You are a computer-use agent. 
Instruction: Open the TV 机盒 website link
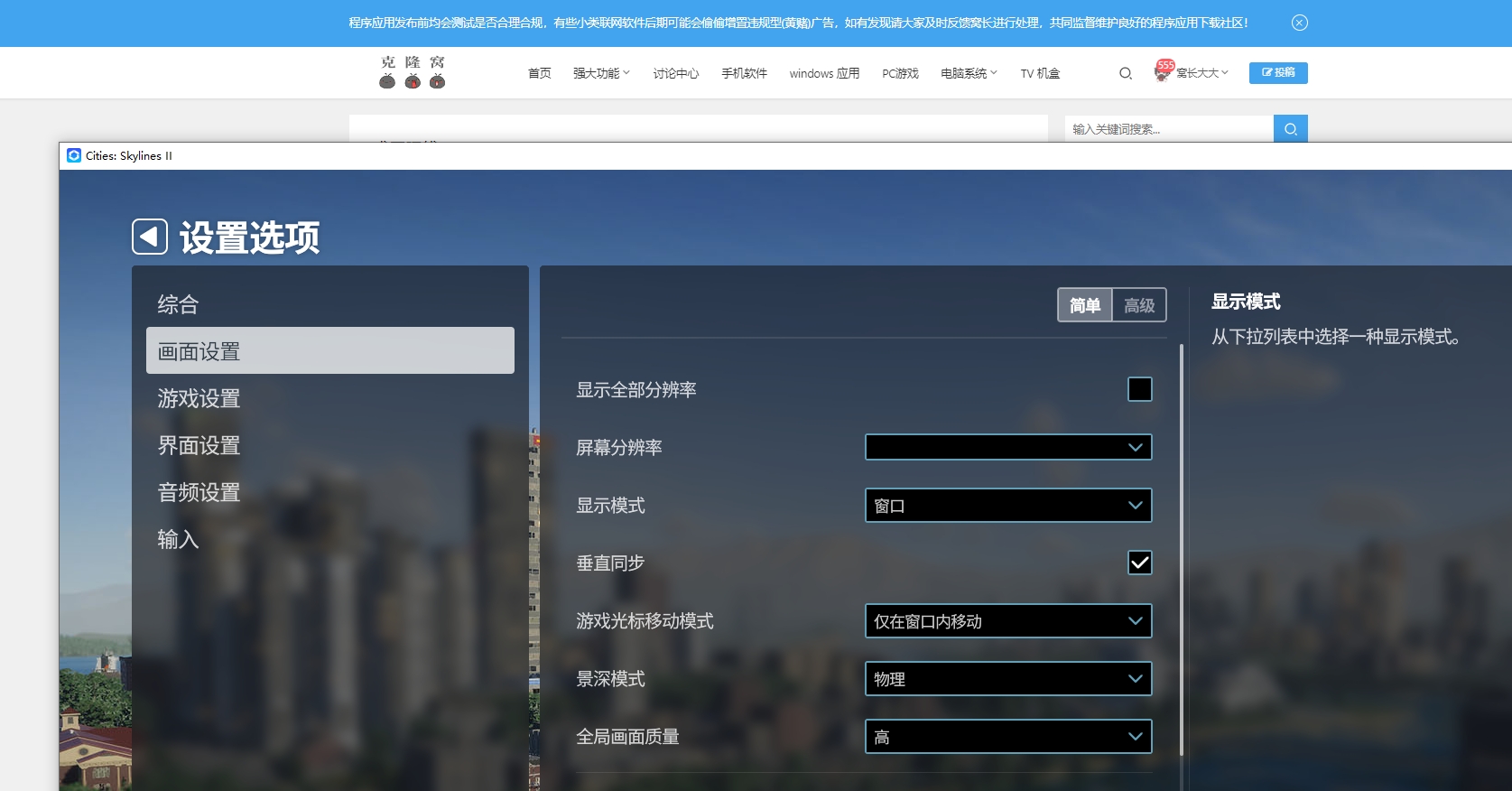coord(1040,73)
